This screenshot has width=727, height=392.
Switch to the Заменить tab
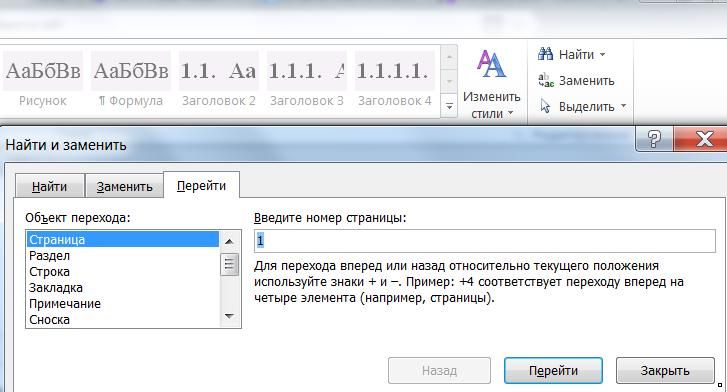(124, 186)
